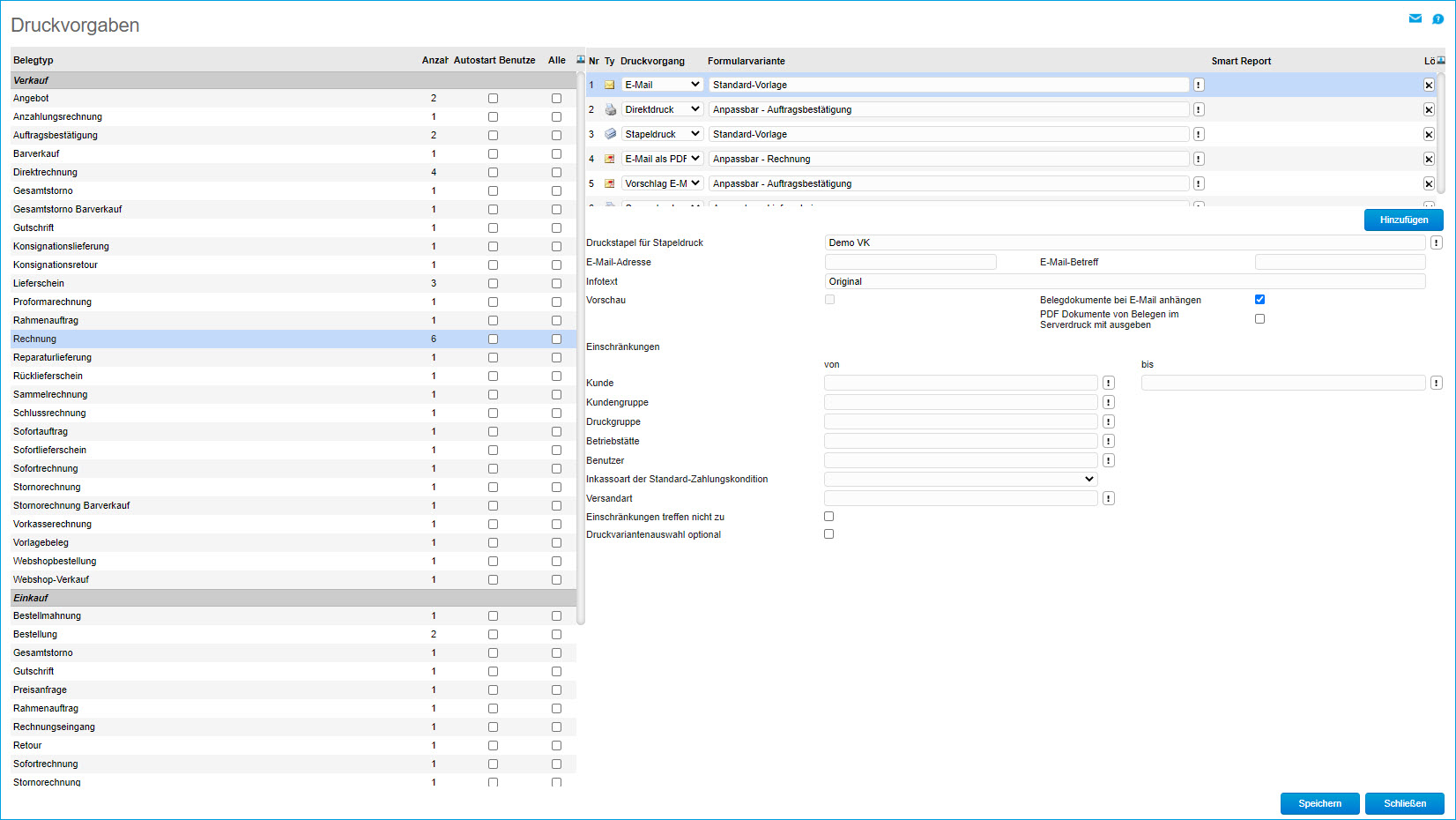1456x820 pixels.
Task: Click column settings icon of print jobs table
Action: pos(1441,60)
